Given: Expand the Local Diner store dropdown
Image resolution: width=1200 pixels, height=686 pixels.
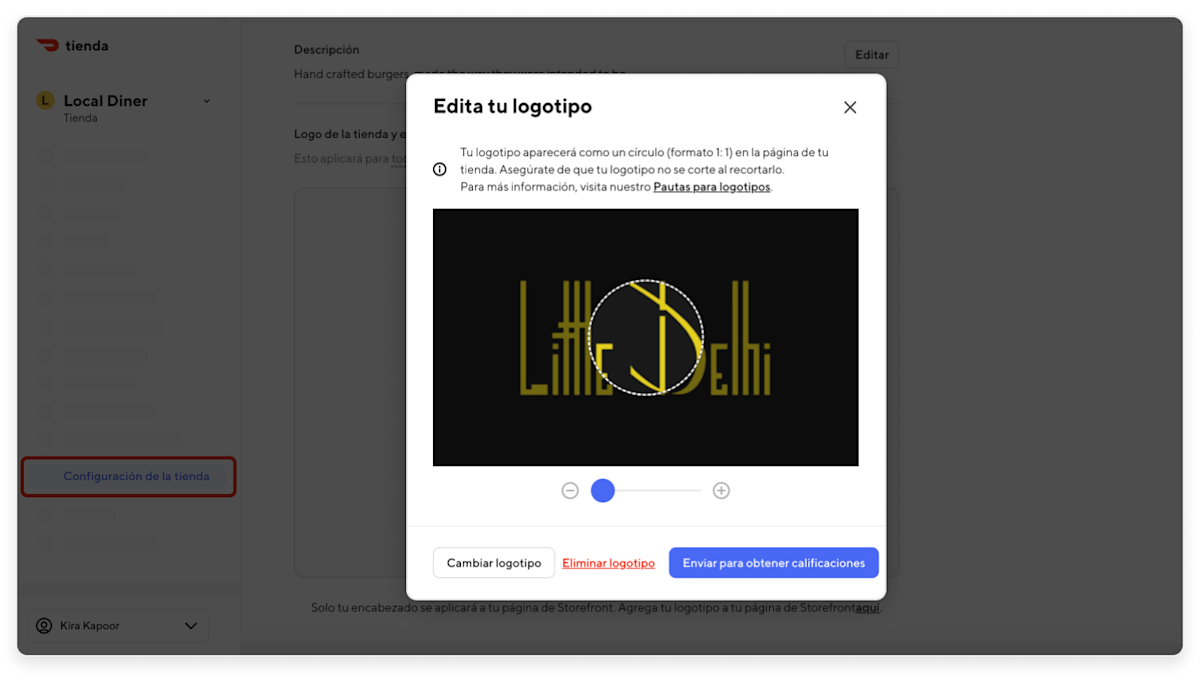Looking at the screenshot, I should click(x=207, y=101).
